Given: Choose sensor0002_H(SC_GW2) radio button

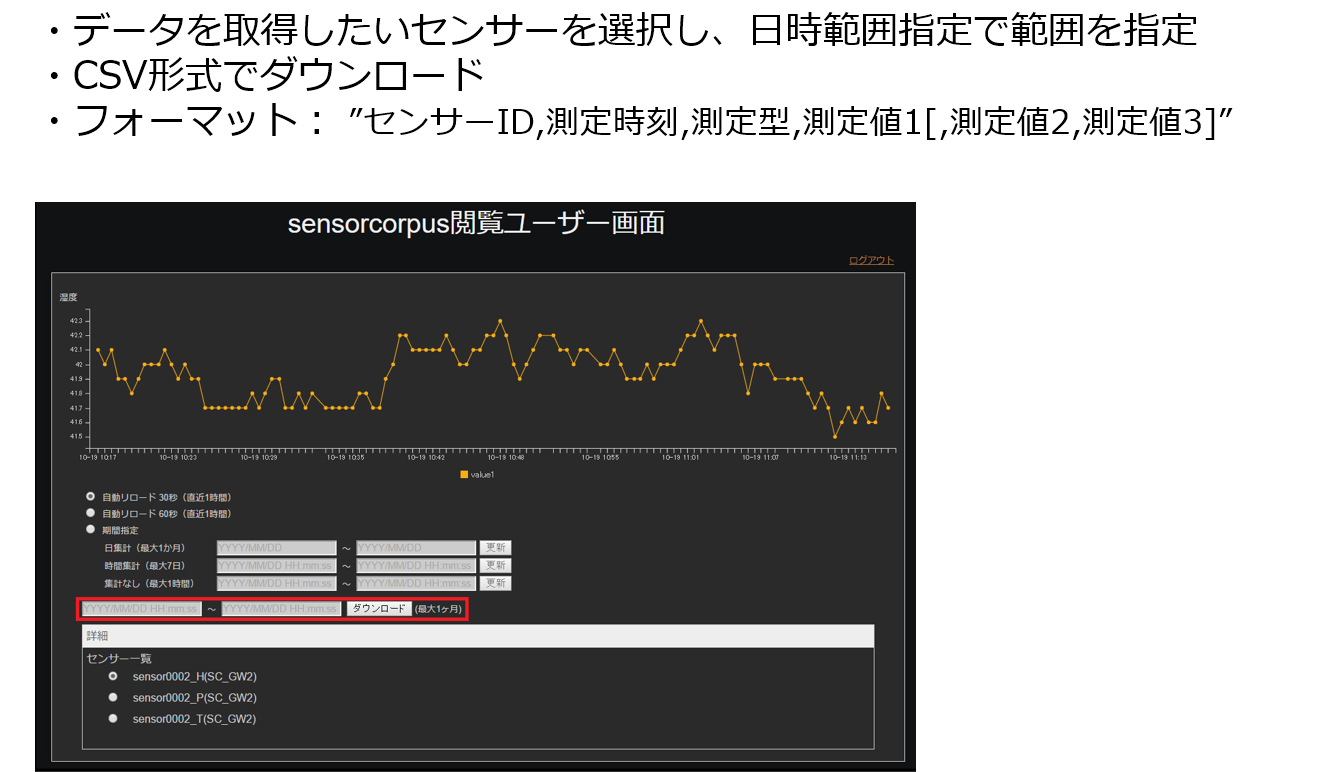Looking at the screenshot, I should click(x=113, y=676).
